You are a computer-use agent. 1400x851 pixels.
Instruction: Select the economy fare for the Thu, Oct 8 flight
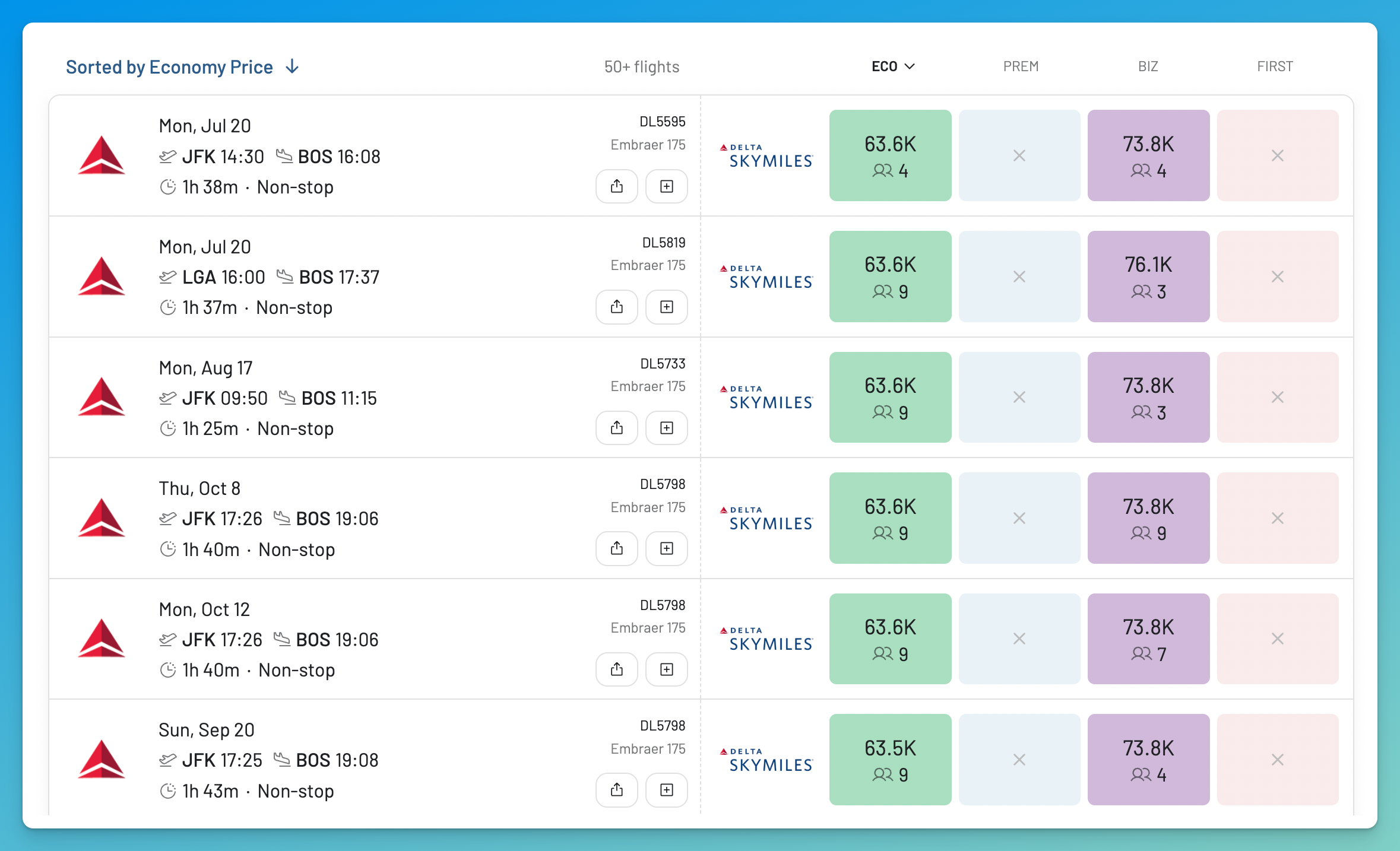[890, 518]
